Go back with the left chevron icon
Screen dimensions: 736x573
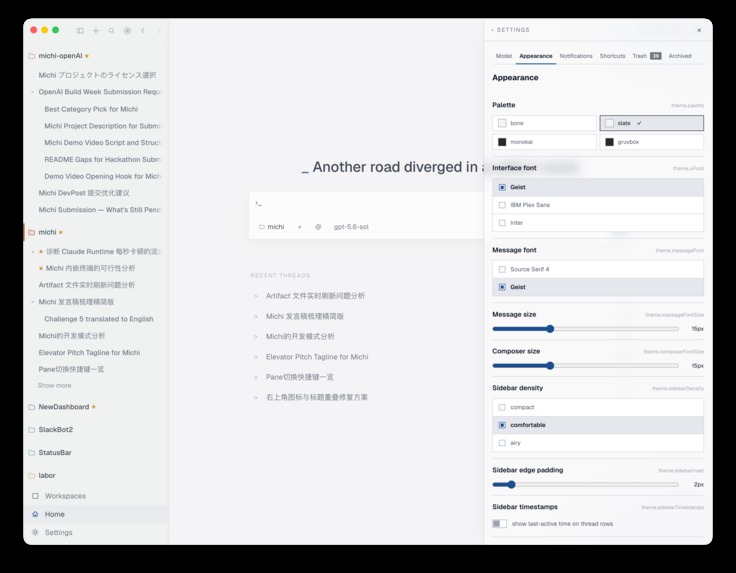pos(143,31)
